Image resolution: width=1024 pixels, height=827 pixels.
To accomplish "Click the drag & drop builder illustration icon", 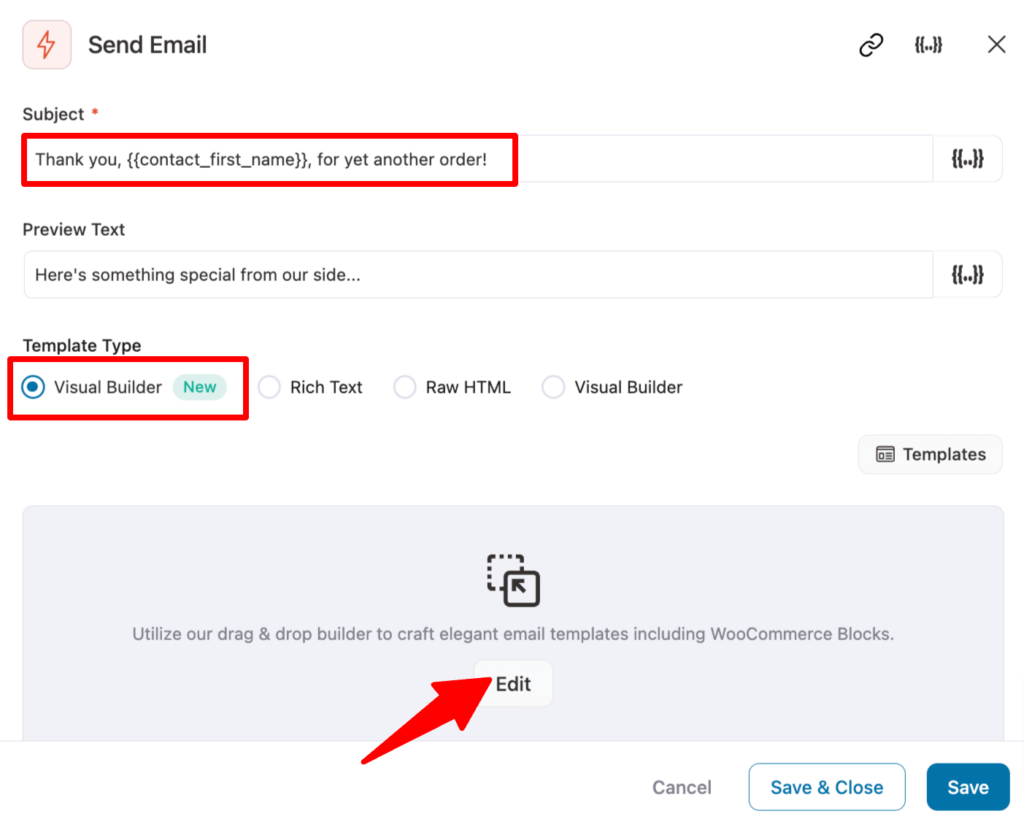I will 512,580.
